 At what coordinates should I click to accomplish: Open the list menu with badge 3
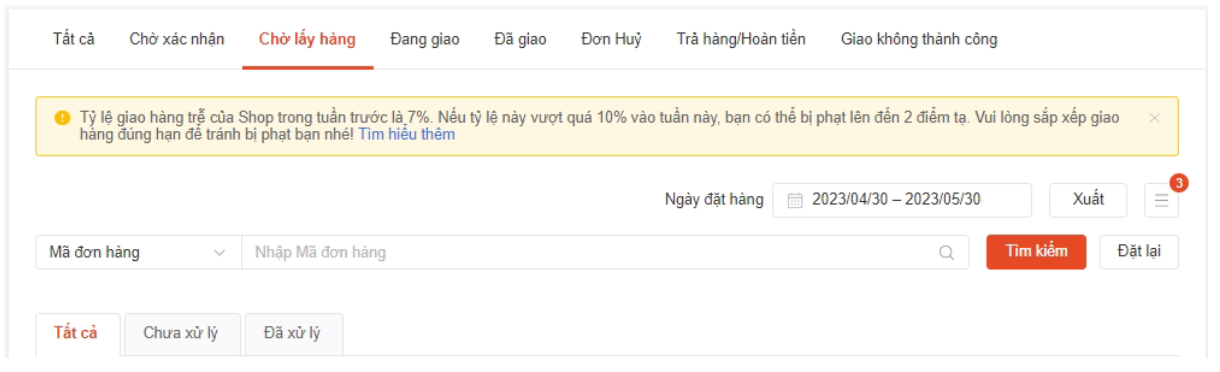[x=1161, y=200]
